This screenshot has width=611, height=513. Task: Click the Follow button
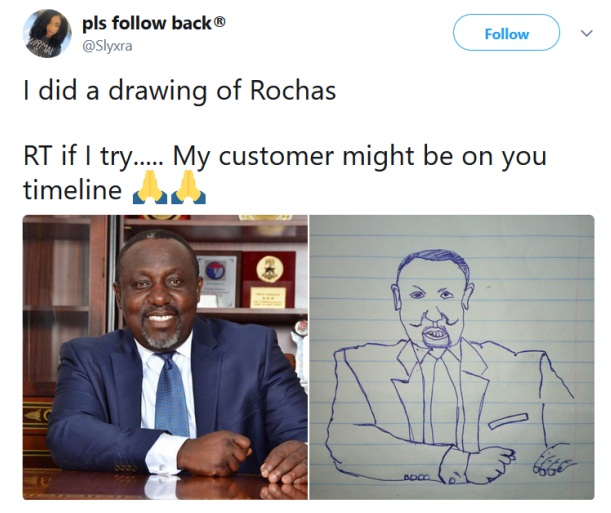[x=506, y=33]
